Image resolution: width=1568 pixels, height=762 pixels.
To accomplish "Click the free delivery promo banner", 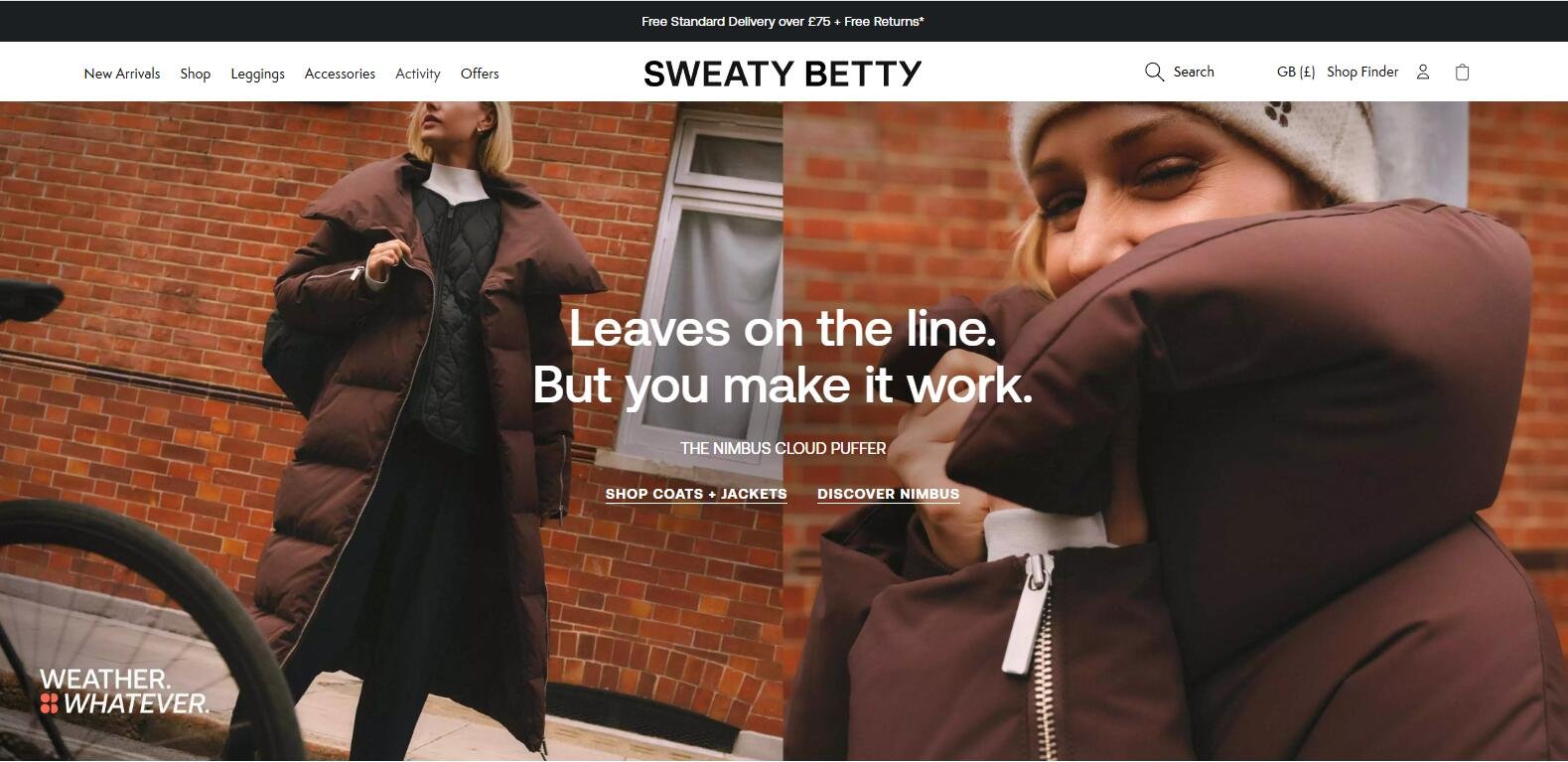I will tap(783, 21).
